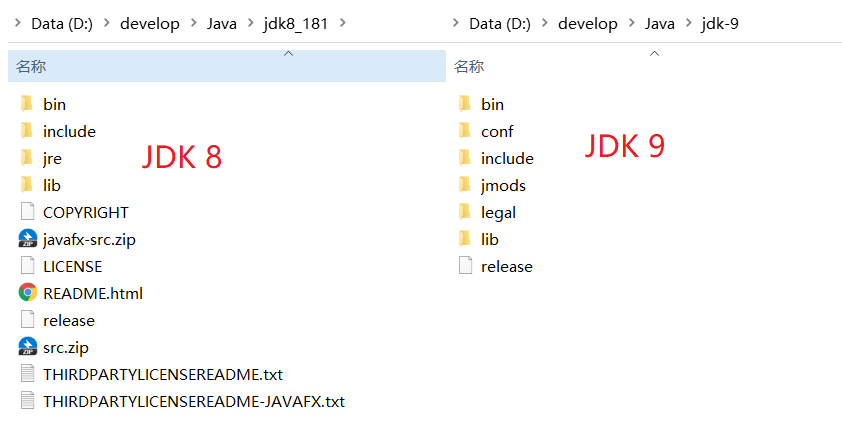
Task: Select the release file in JDK 9
Action: point(506,266)
